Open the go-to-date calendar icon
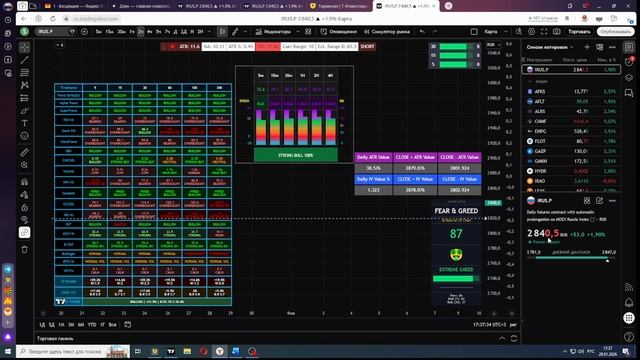This screenshot has height=360, width=640. (128, 325)
